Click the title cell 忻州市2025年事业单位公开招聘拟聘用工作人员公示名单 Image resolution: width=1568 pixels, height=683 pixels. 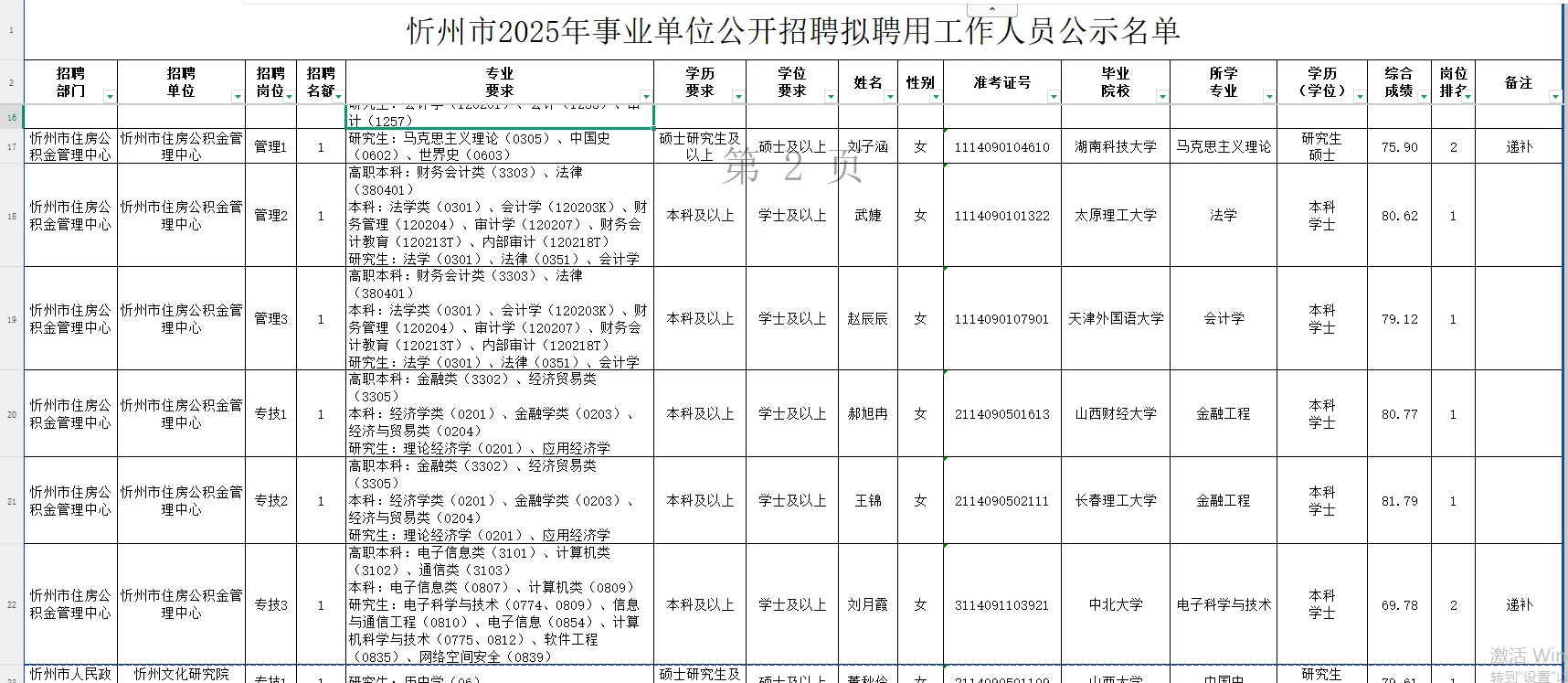[793, 31]
